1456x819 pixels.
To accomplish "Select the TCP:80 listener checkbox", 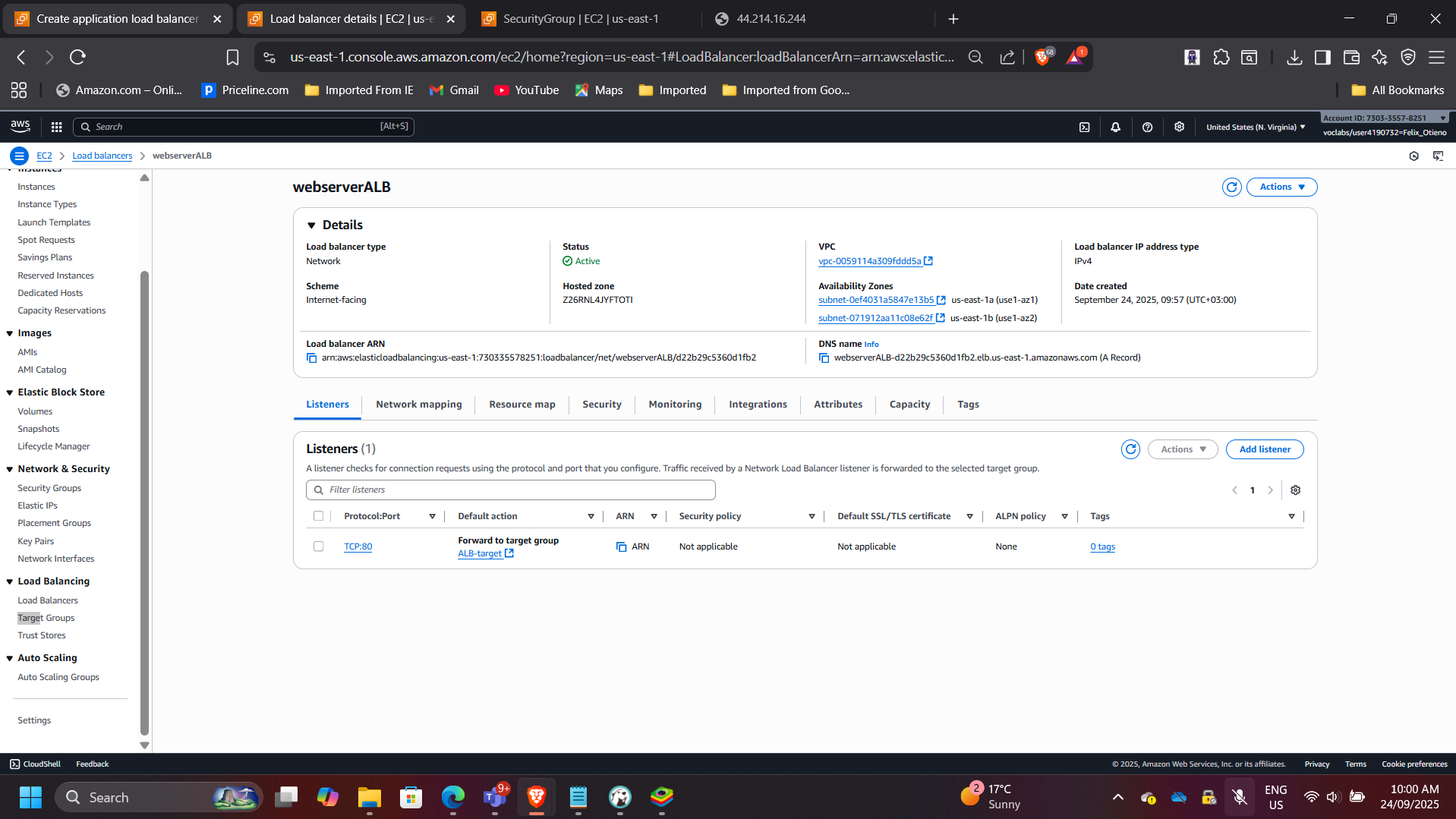I will [318, 547].
